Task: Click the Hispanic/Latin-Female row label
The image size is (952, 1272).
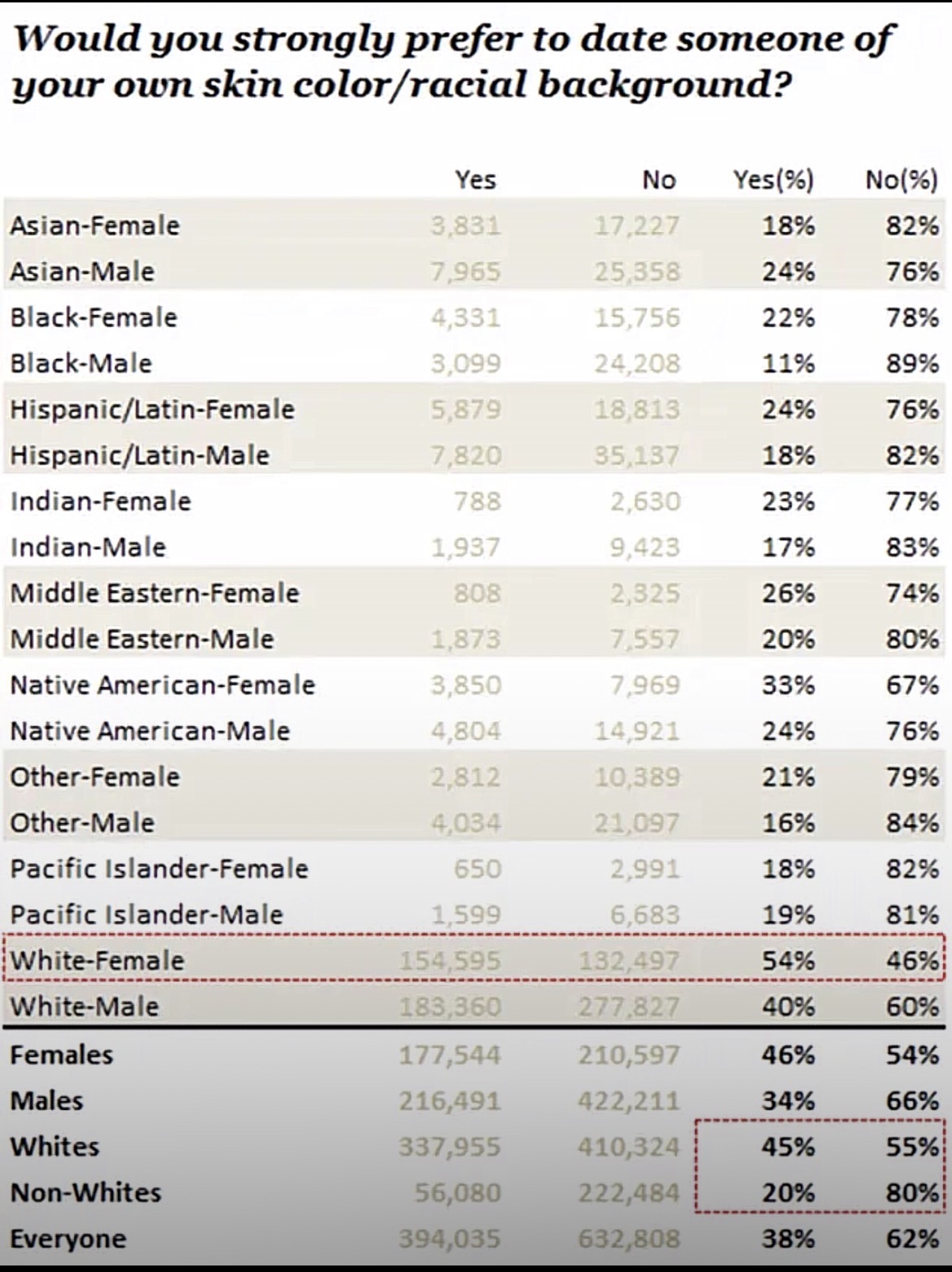Action: [x=152, y=409]
